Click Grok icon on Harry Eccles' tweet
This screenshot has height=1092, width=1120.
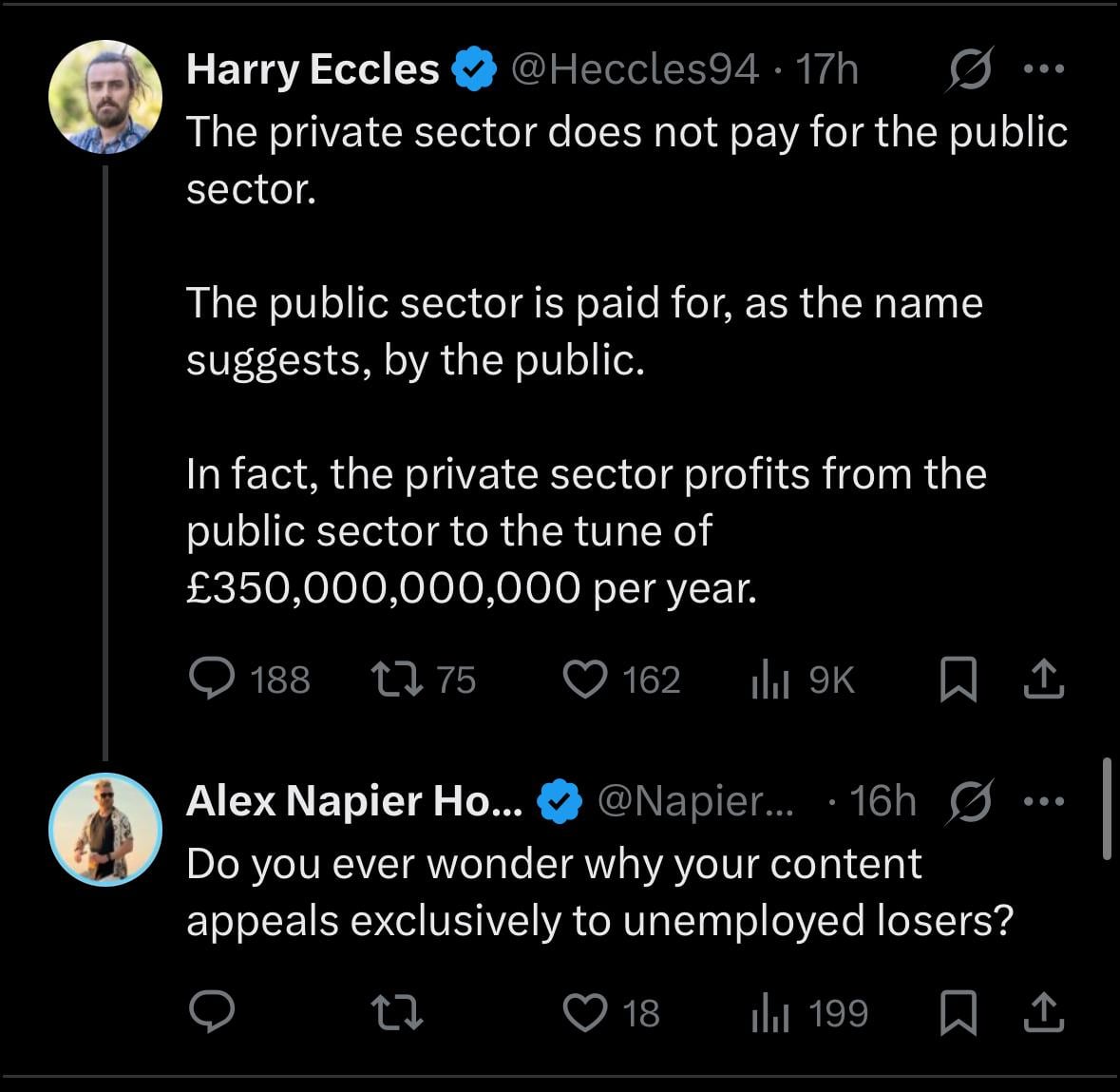click(x=970, y=69)
